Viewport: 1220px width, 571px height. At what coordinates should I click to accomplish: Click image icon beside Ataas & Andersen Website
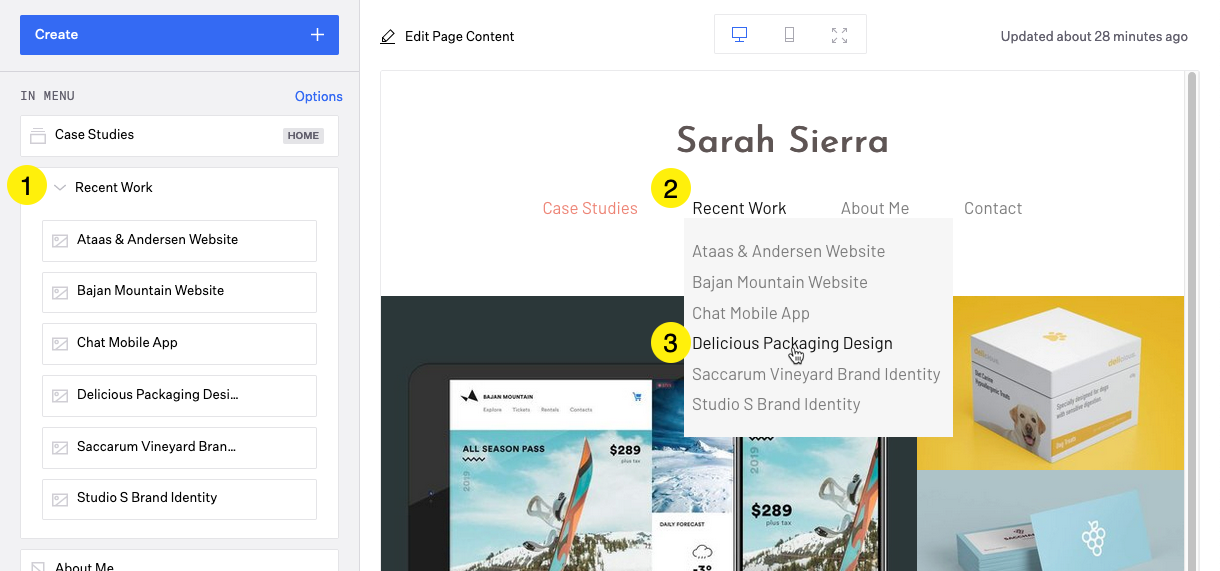[60, 241]
